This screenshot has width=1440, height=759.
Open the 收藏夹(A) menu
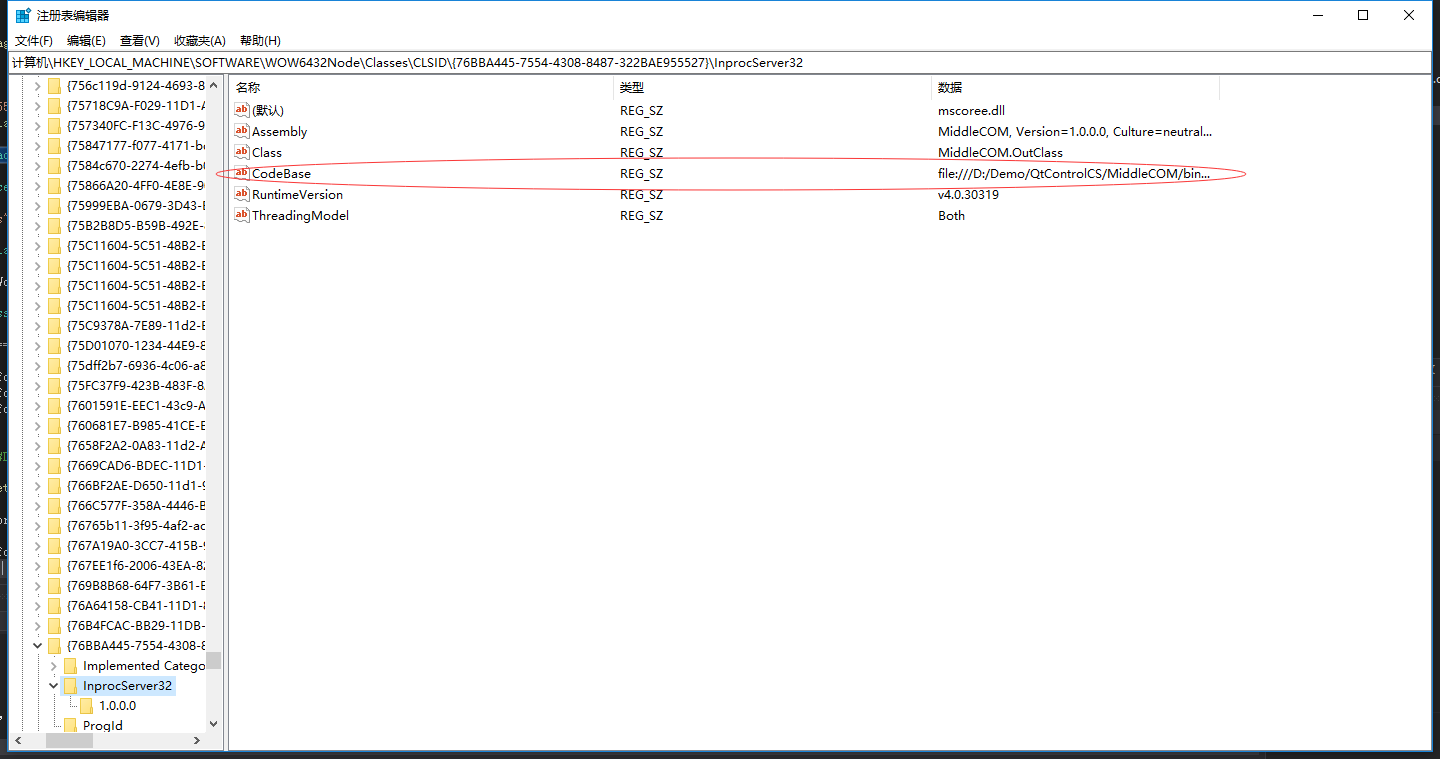tap(200, 40)
